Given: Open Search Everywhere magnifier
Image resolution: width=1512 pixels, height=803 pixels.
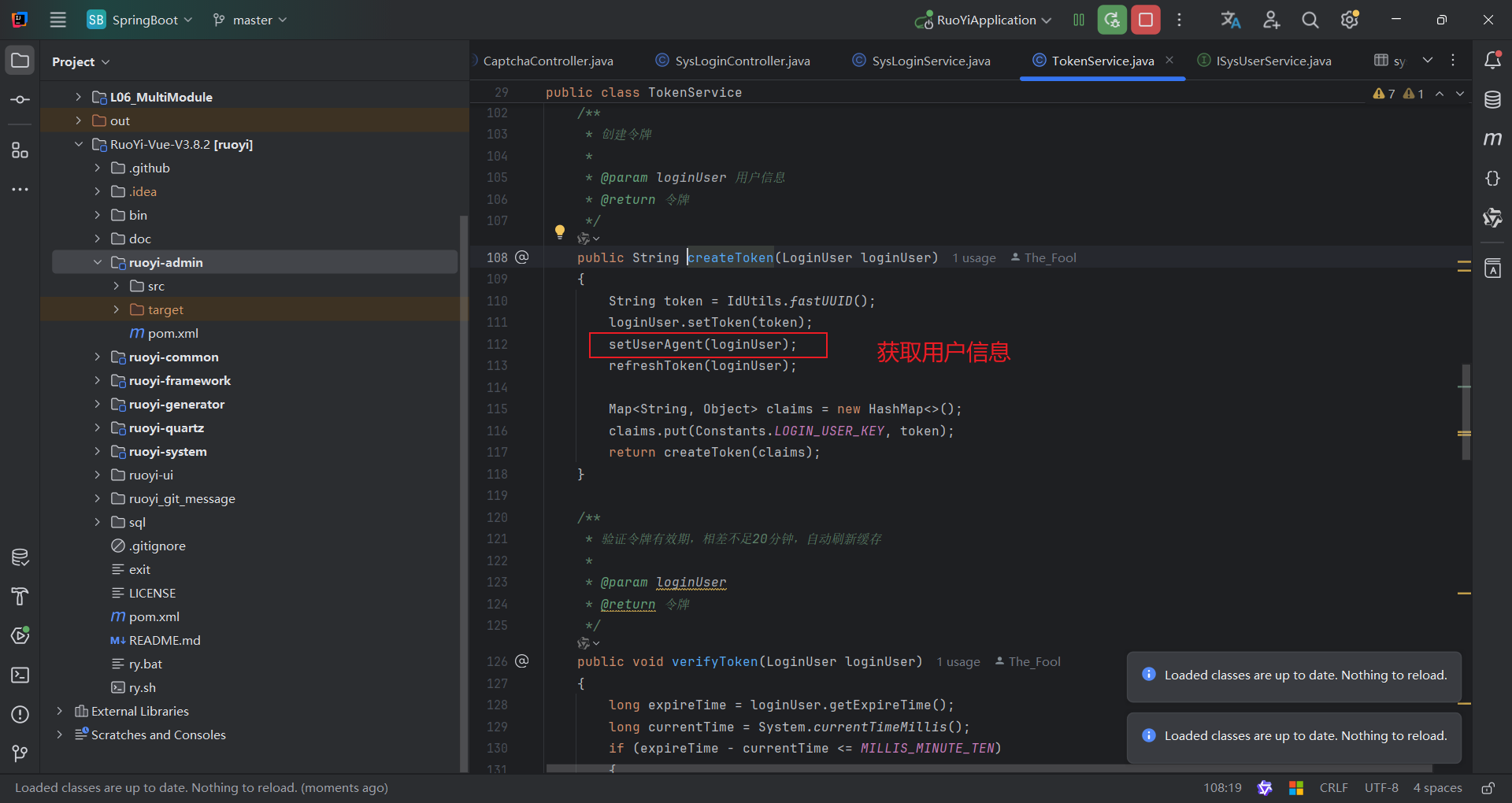Looking at the screenshot, I should [x=1310, y=20].
